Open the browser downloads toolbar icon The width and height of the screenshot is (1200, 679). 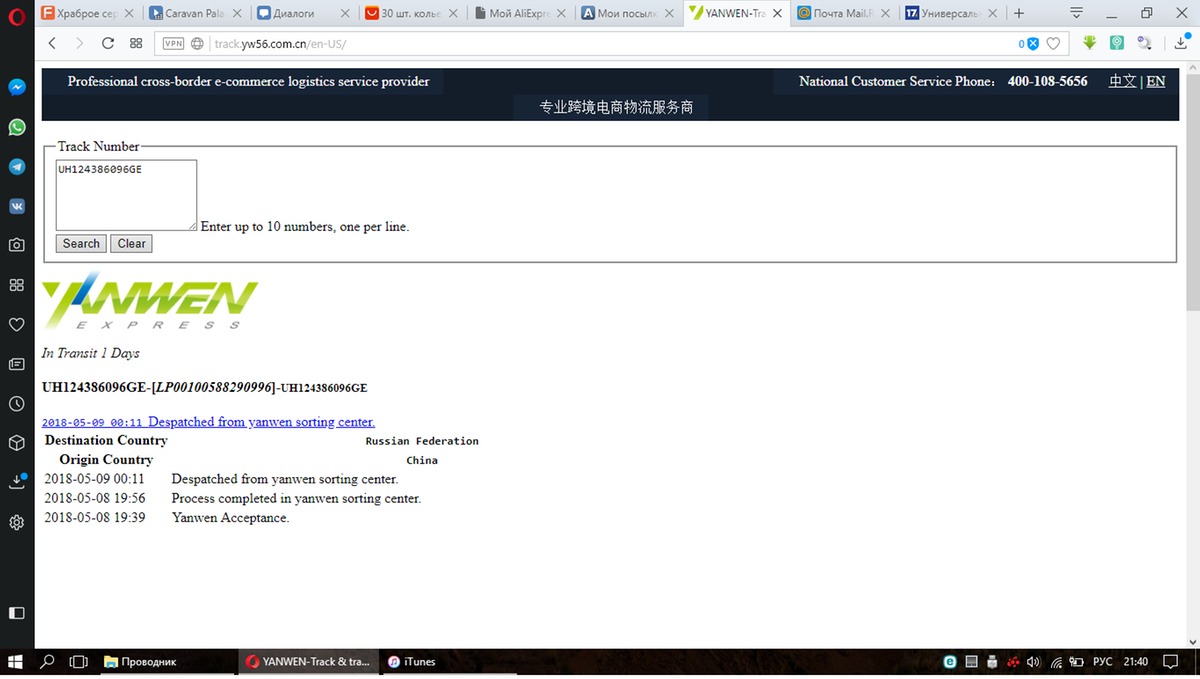point(1181,43)
